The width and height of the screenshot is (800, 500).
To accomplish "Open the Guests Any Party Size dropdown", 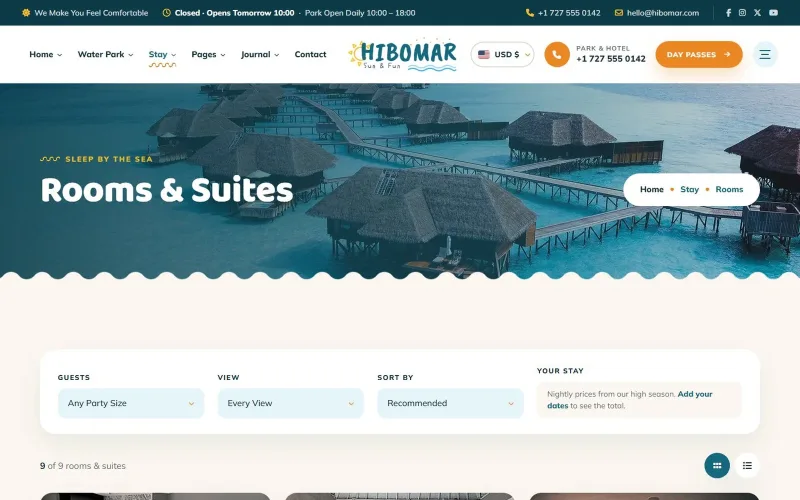I will (x=131, y=403).
